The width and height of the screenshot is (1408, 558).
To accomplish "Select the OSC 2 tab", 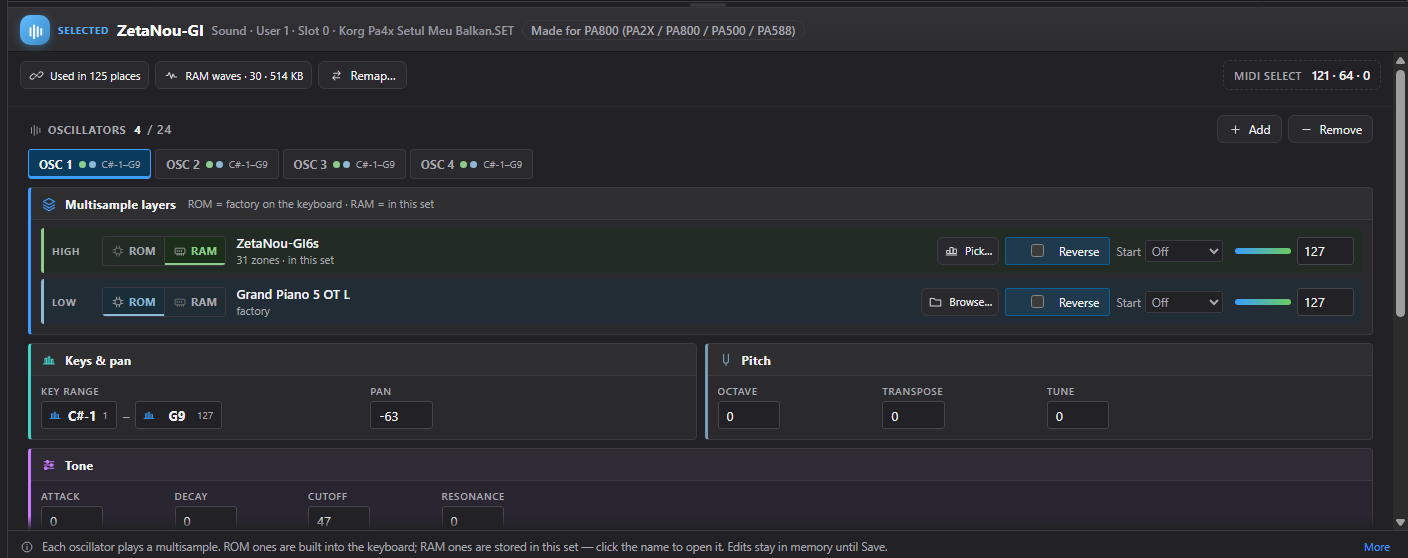I will (x=216, y=164).
